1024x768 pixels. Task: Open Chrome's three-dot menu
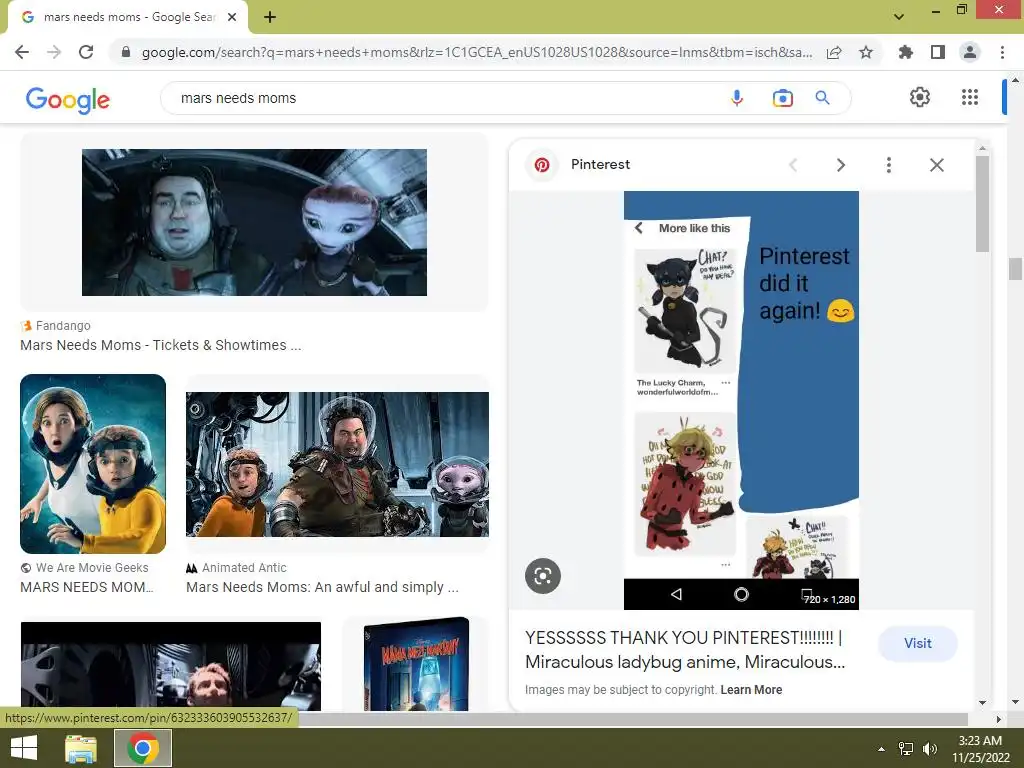coord(1002,52)
